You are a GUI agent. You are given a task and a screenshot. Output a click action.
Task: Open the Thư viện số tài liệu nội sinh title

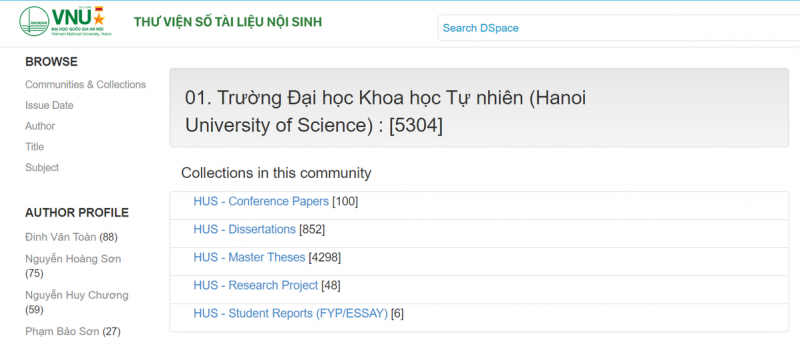[x=228, y=22]
